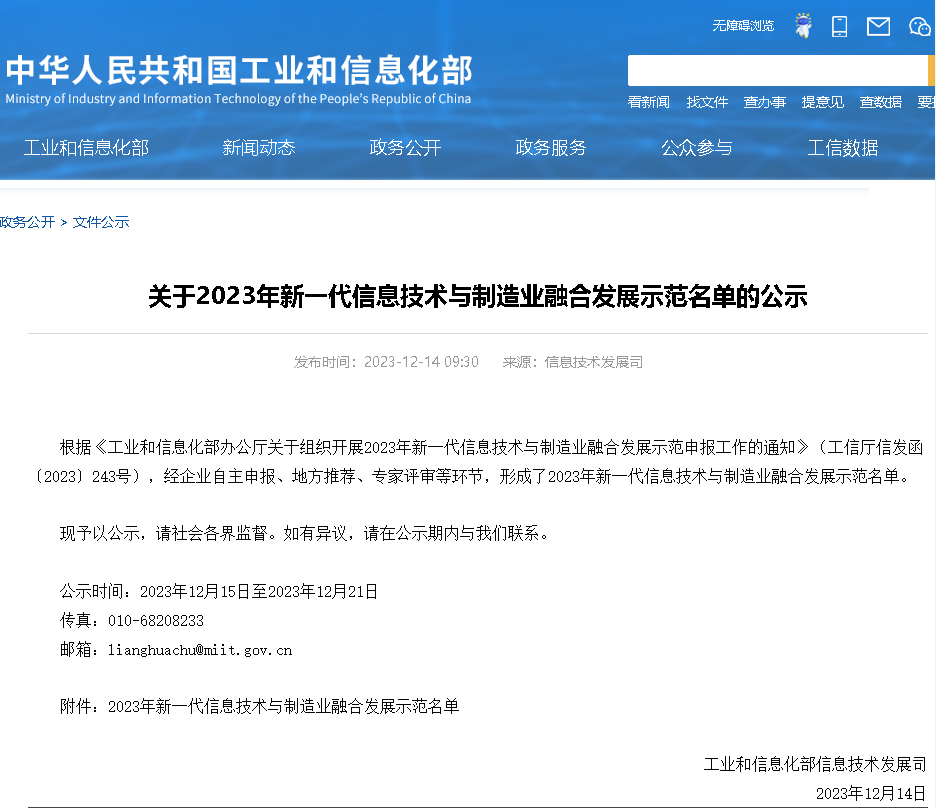Select the 找文件 quick link
Screen dimensions: 936x808
click(707, 102)
